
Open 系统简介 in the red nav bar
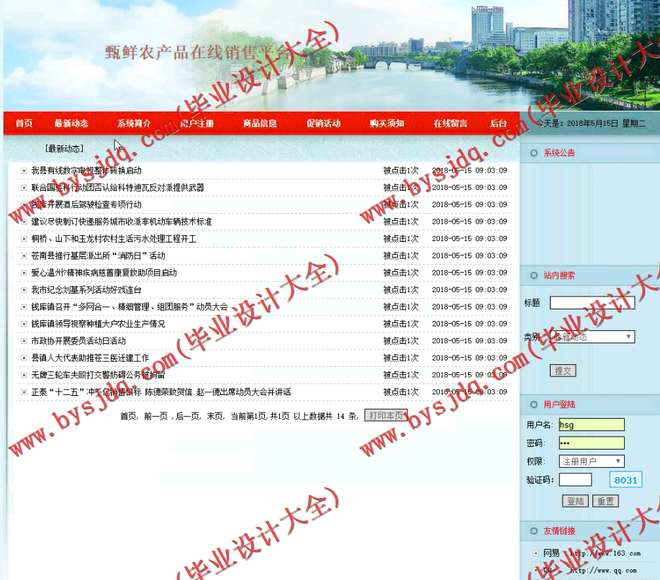(x=134, y=123)
